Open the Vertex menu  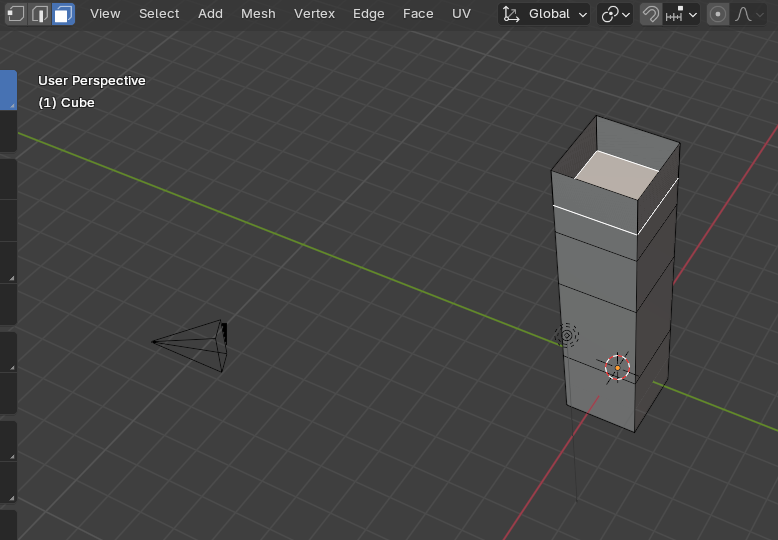[314, 14]
